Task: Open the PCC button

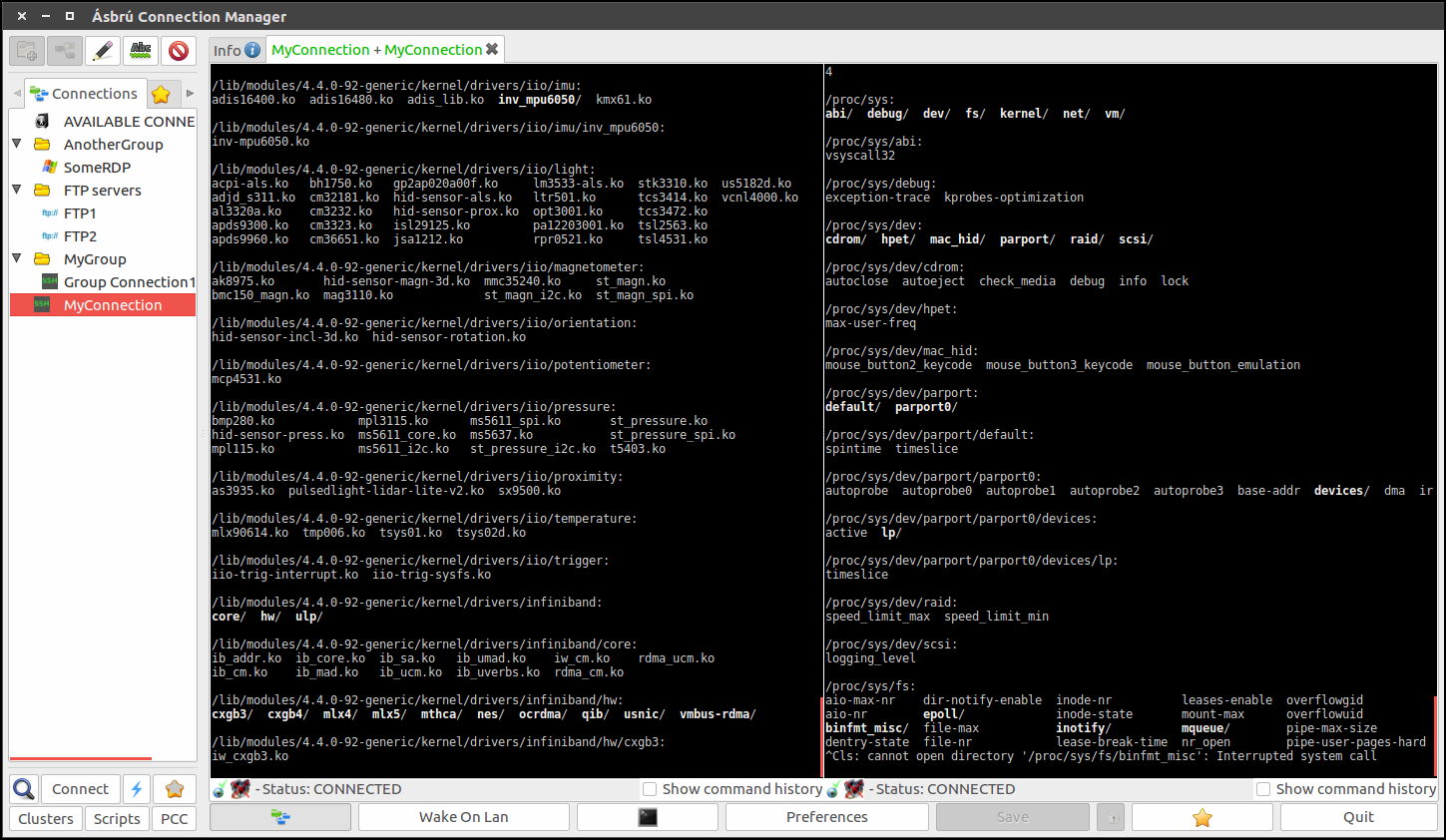Action: click(x=174, y=819)
